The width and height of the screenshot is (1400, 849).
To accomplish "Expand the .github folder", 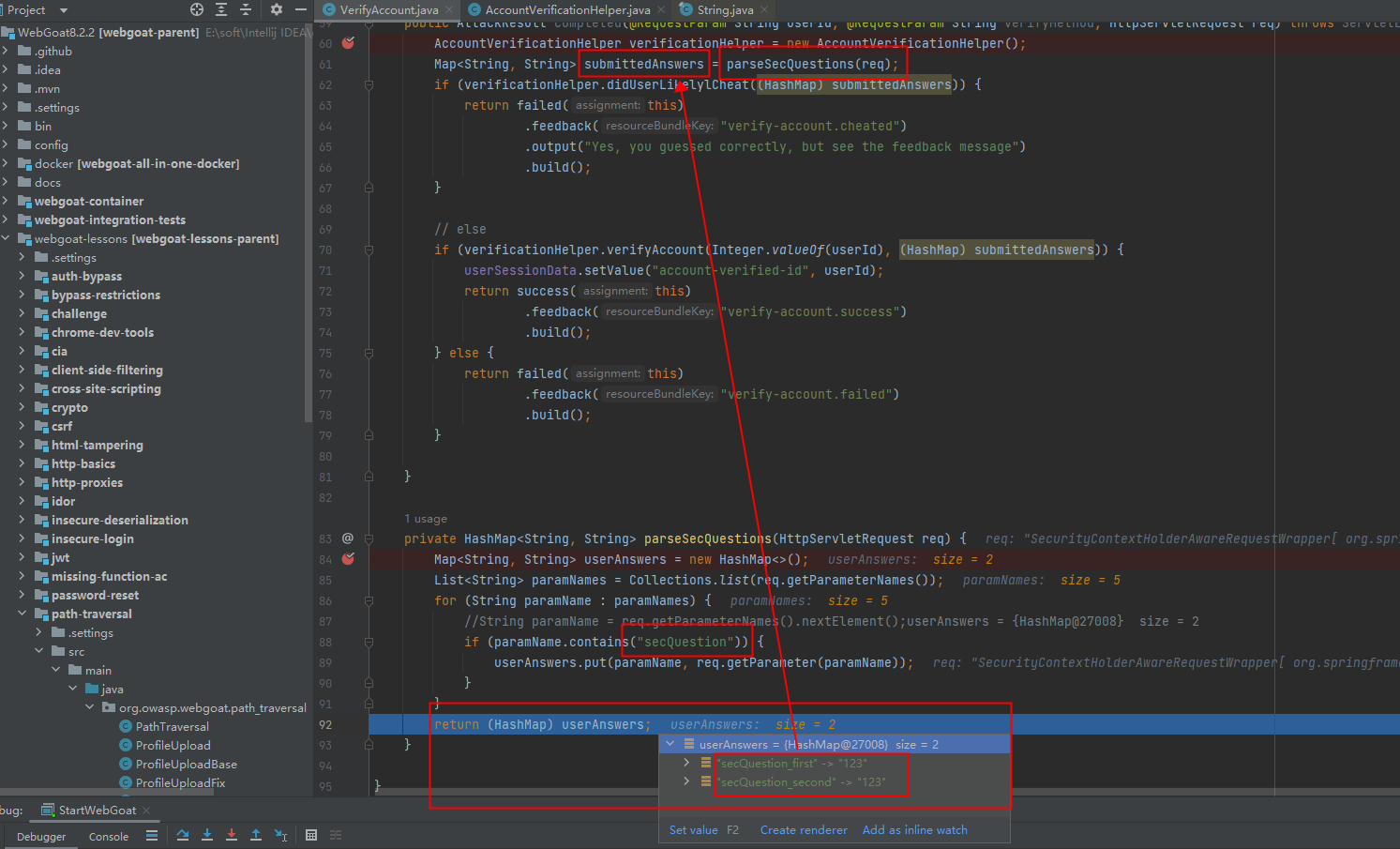I will point(7,51).
